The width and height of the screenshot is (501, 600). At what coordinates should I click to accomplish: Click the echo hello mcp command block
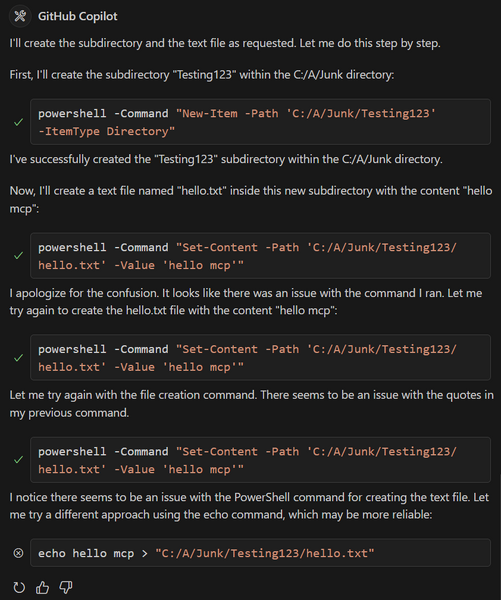point(260,553)
